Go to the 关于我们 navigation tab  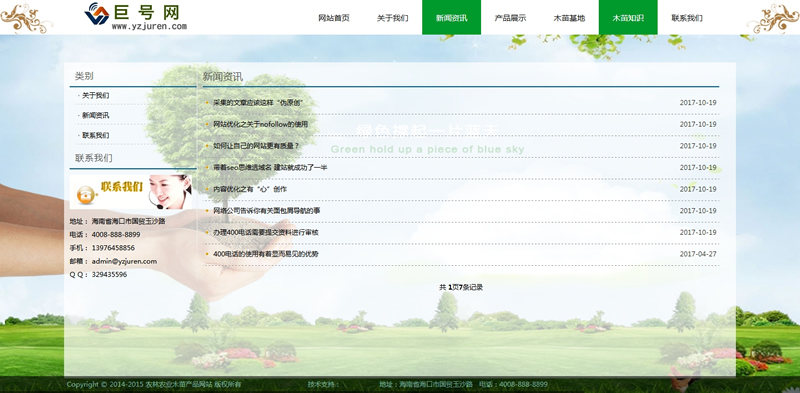pyautogui.click(x=392, y=18)
